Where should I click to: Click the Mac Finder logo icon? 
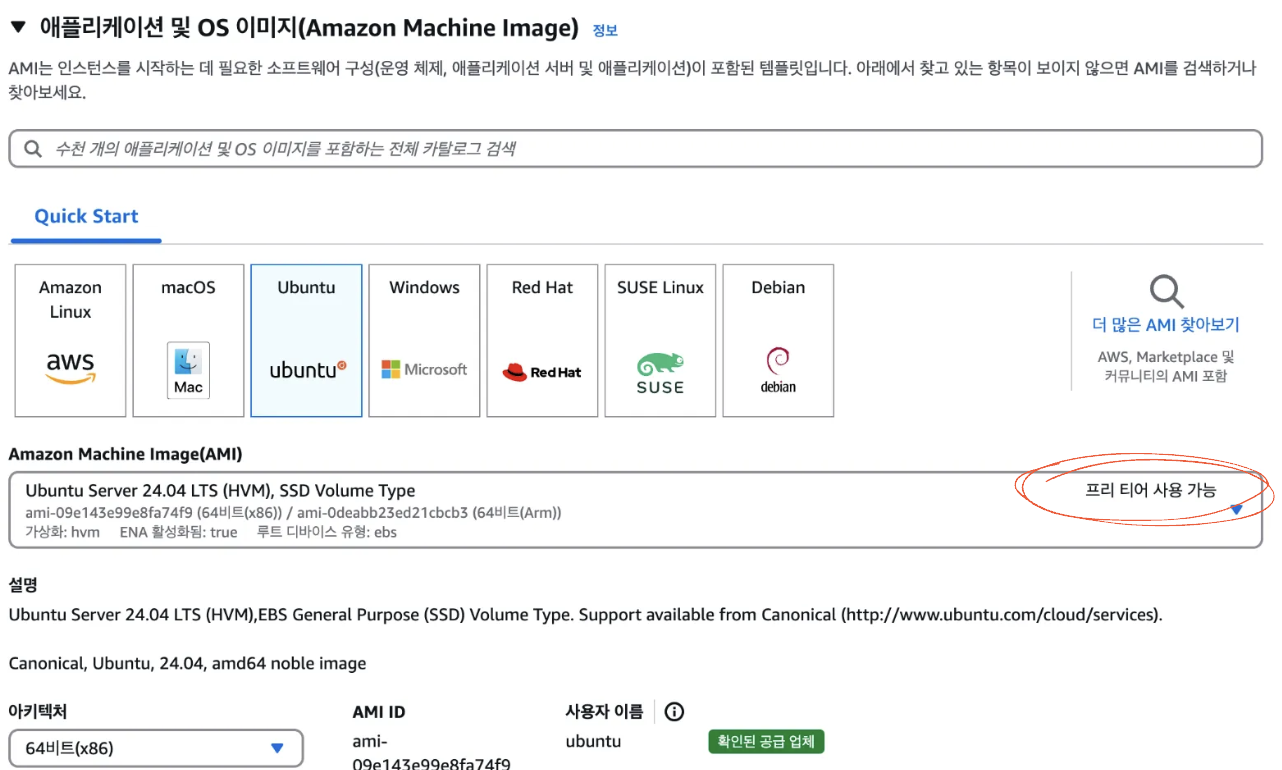tap(188, 370)
